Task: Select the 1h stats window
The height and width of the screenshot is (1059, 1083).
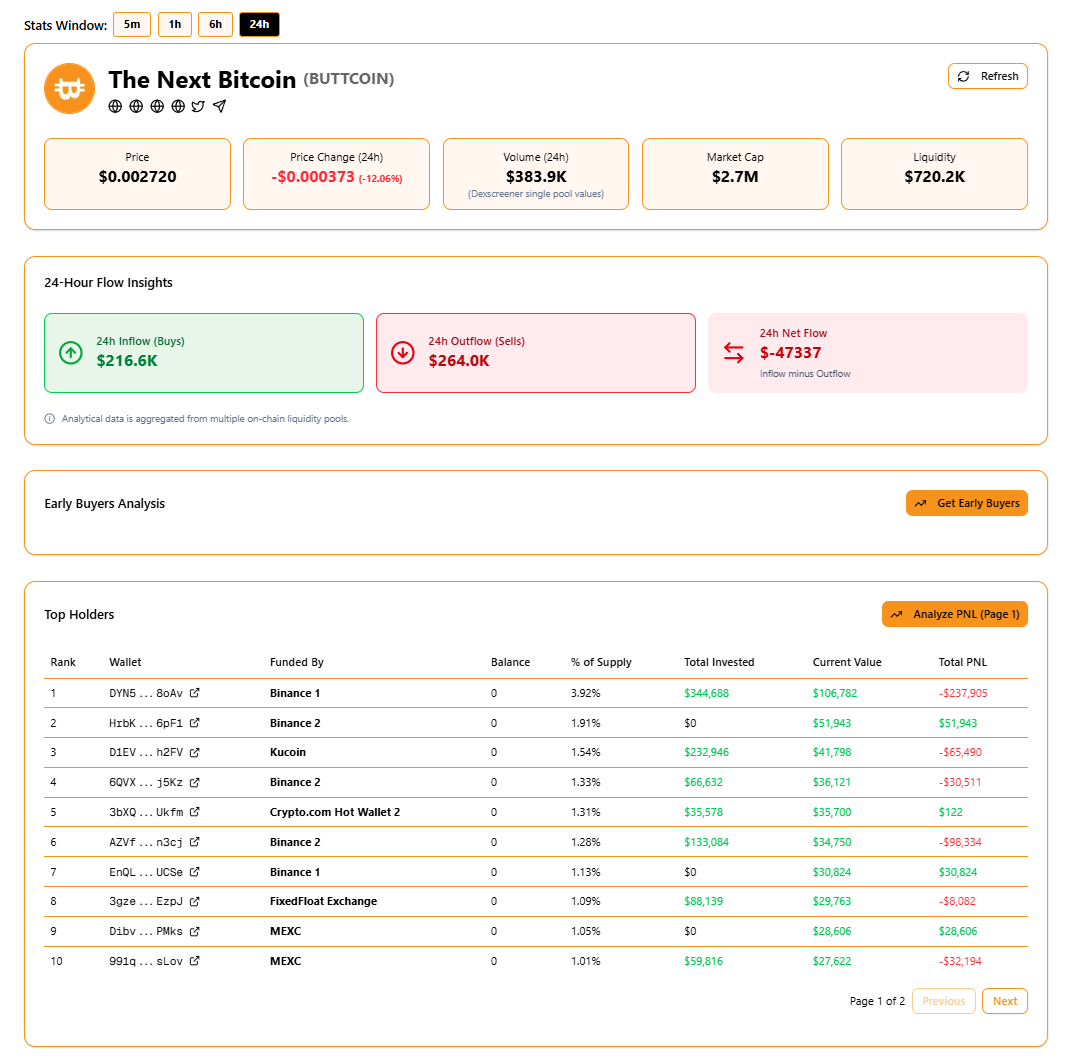Action: pos(175,25)
